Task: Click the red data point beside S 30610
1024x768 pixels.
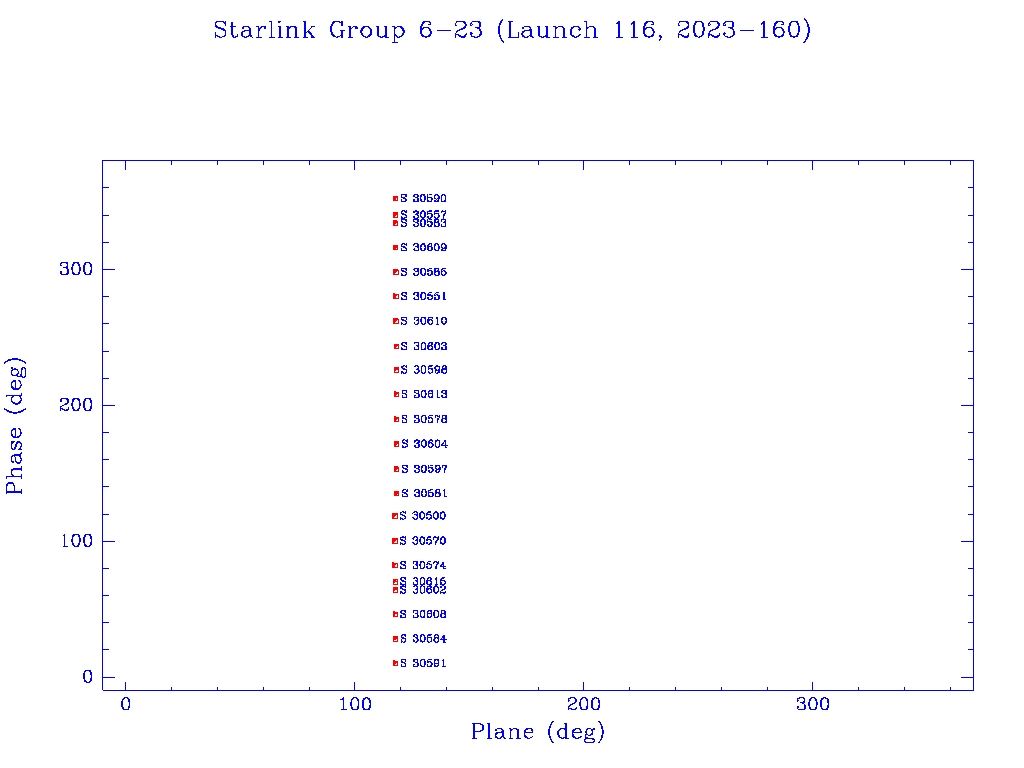Action: [x=395, y=321]
